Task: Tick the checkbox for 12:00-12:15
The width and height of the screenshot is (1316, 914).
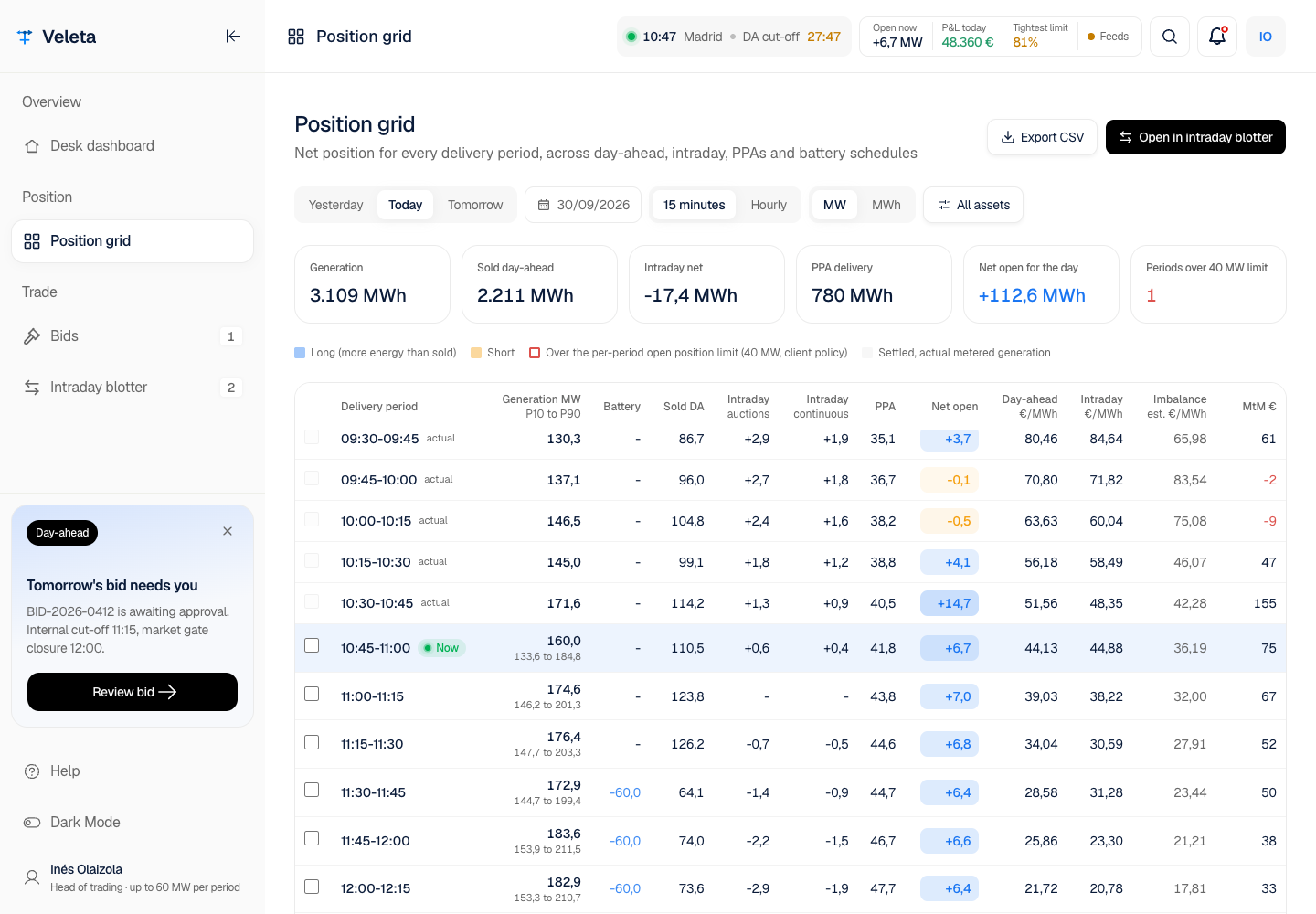Action: (x=312, y=886)
